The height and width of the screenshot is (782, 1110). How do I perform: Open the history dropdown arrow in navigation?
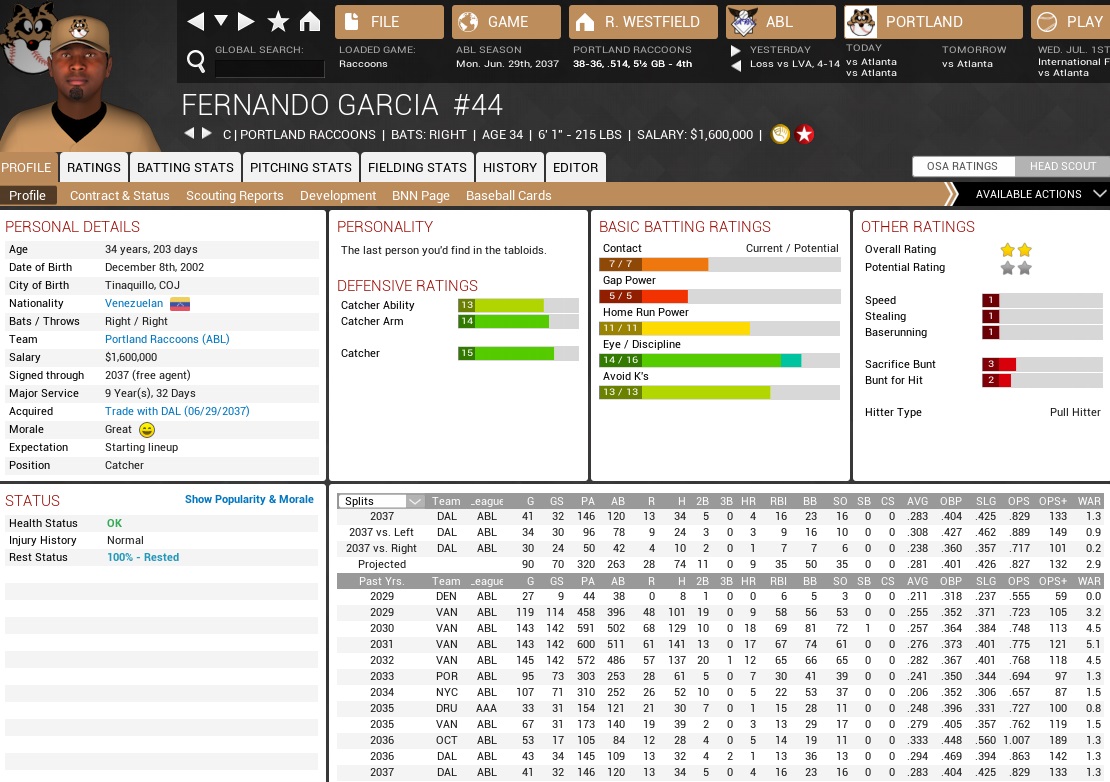pyautogui.click(x=221, y=22)
